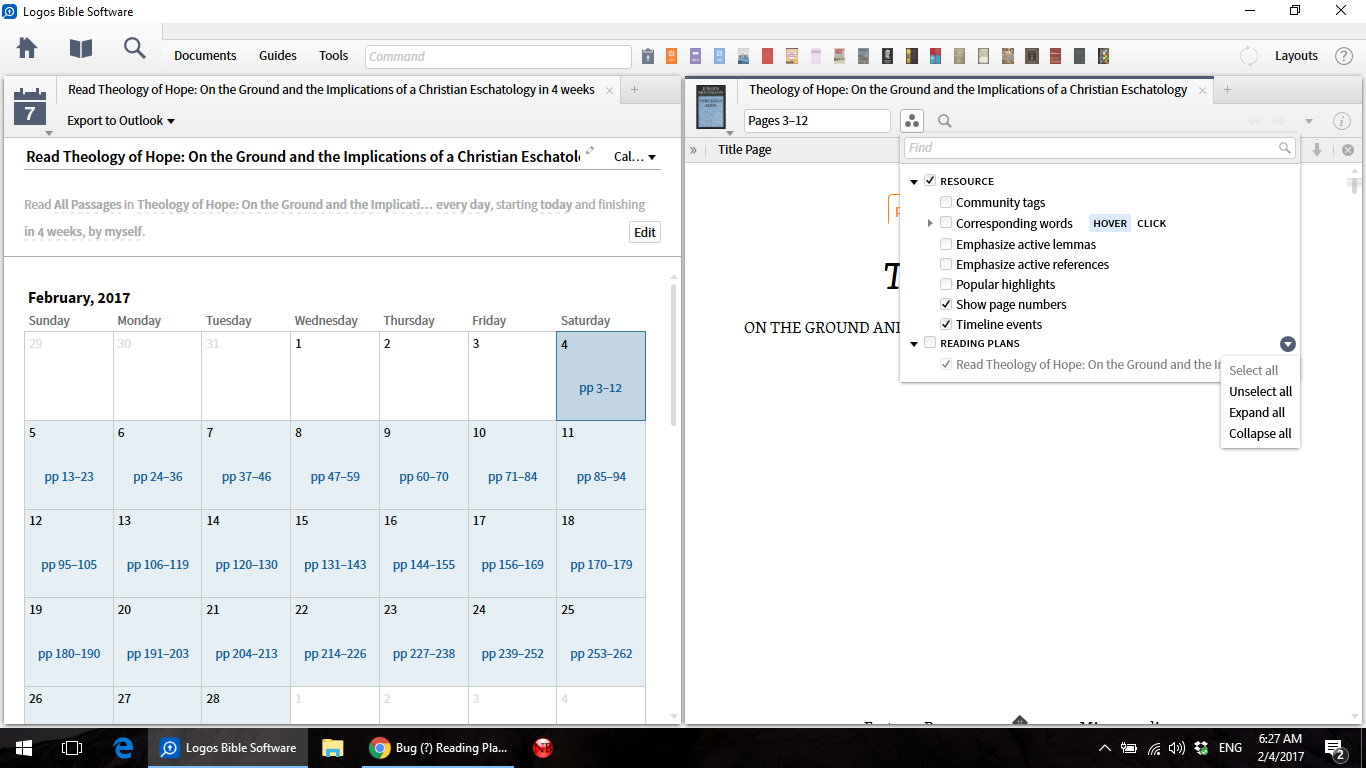
Task: Click the Theology of Hope book cover icon
Action: [x=710, y=105]
